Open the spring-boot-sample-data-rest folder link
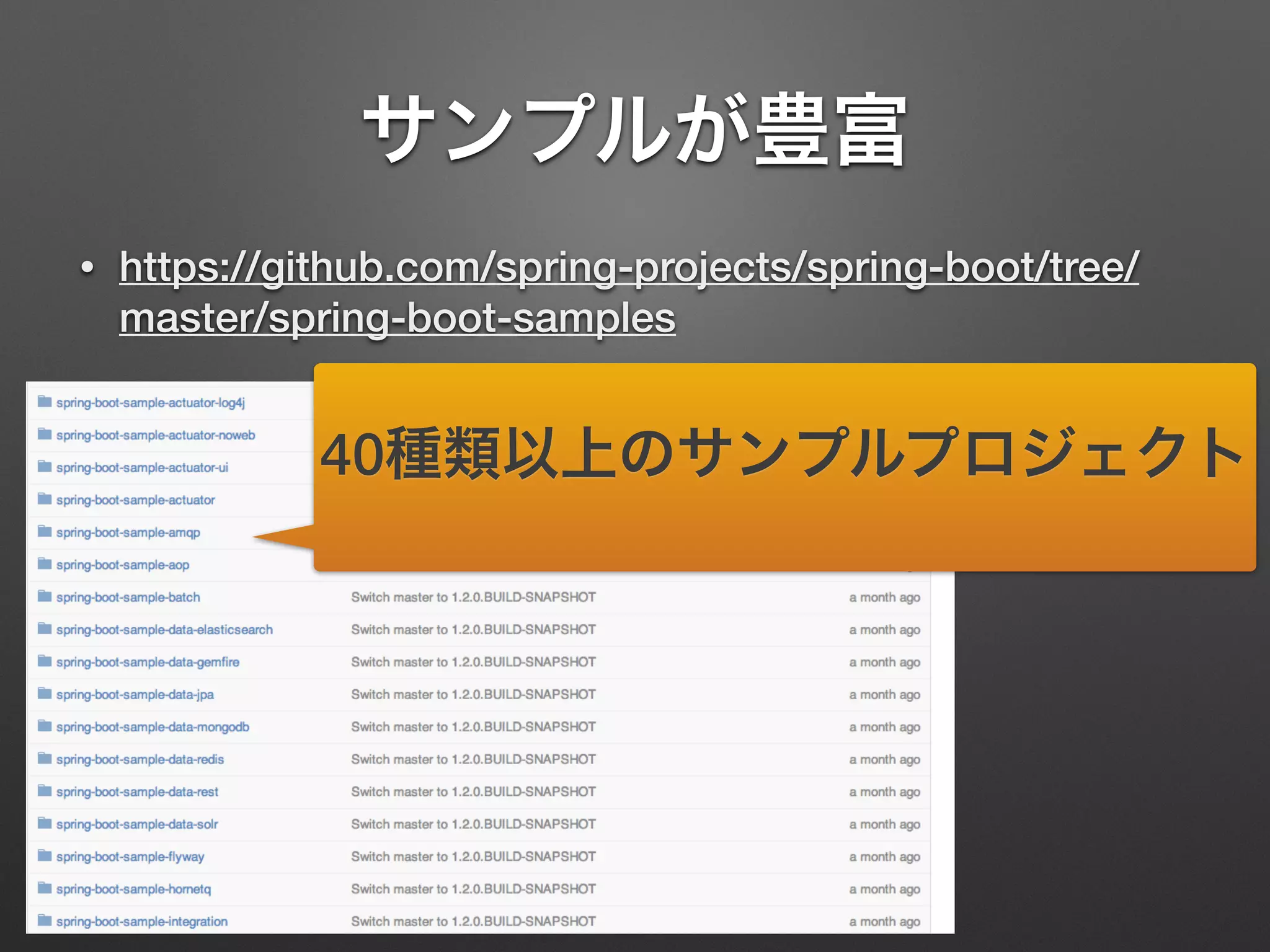 pos(137,791)
